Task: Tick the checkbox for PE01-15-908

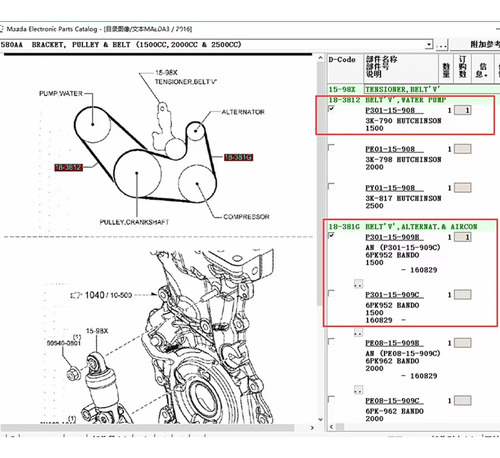Action: (x=331, y=147)
